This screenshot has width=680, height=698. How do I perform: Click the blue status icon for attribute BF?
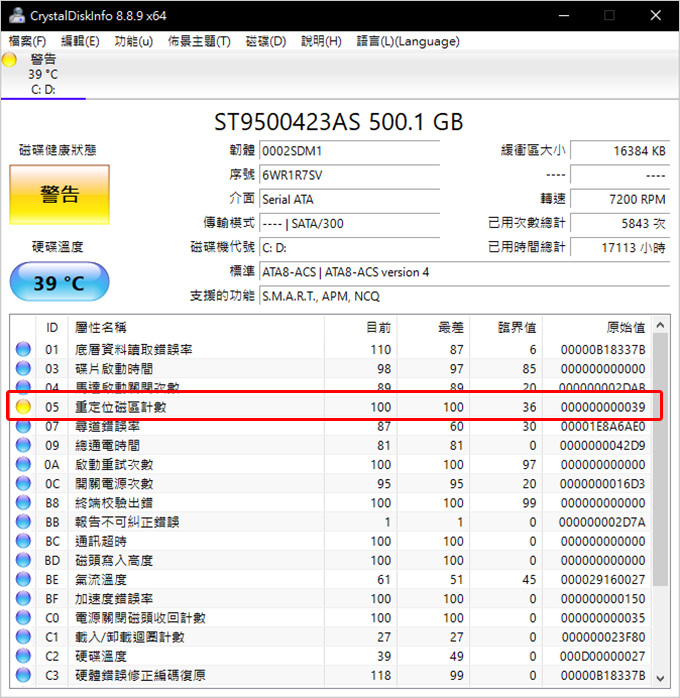(23, 598)
